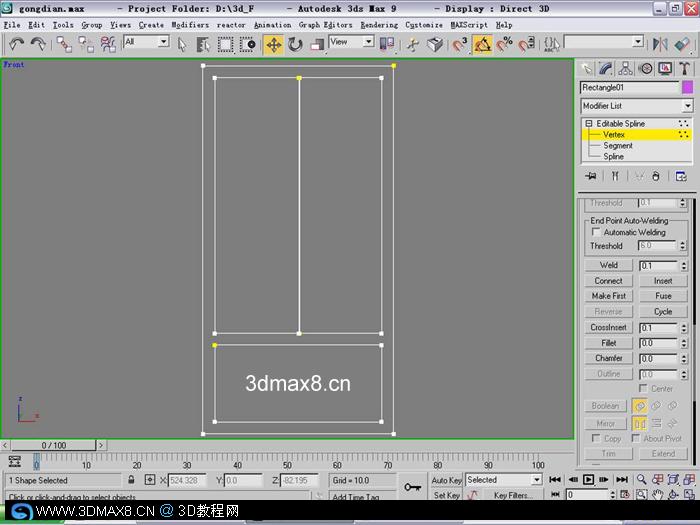Click the Zoom magnifier viewport icon
Image resolution: width=700 pixels, height=525 pixels.
point(642,479)
